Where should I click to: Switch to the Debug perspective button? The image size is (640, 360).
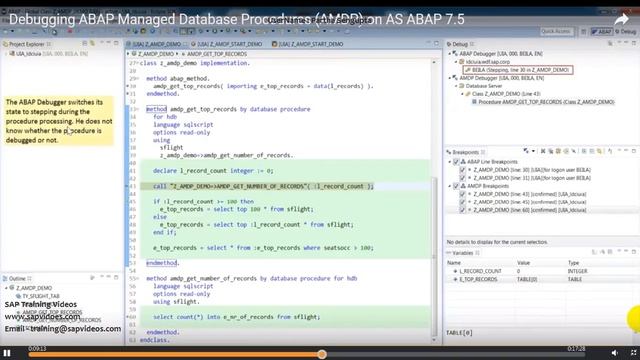625,31
